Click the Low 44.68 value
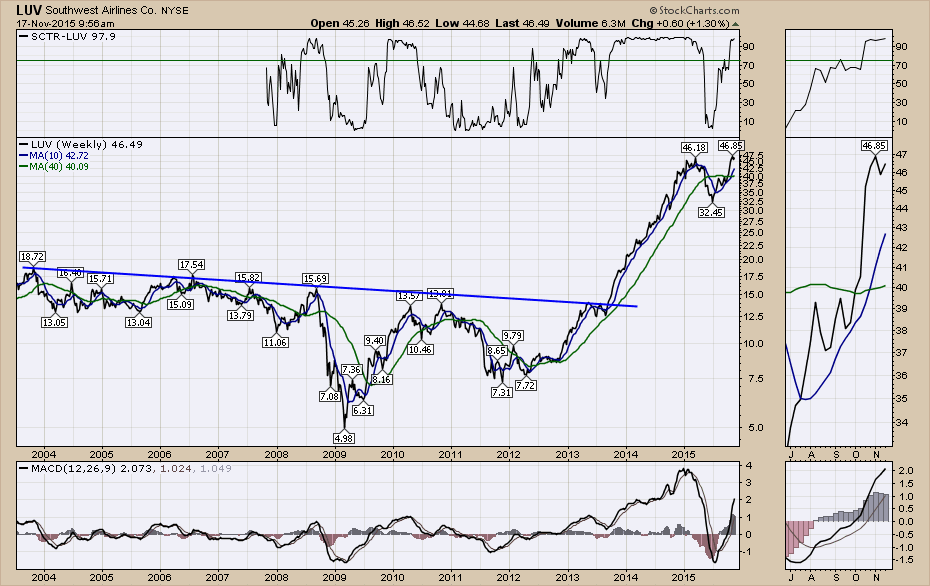 (x=462, y=23)
